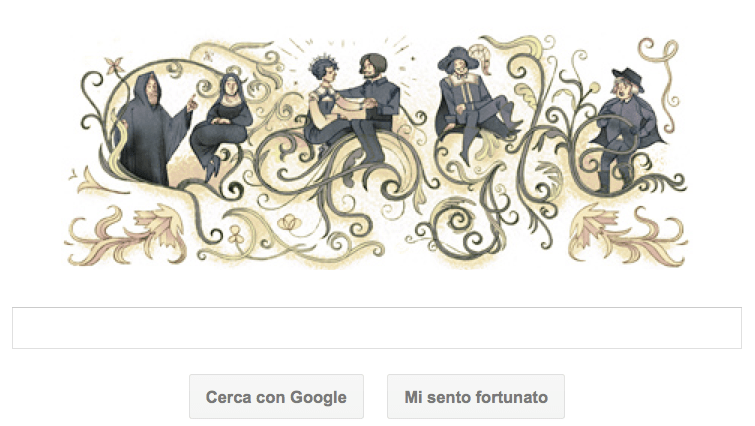Focus the empty Google search field
Image resolution: width=755 pixels, height=426 pixels.
coord(377,328)
